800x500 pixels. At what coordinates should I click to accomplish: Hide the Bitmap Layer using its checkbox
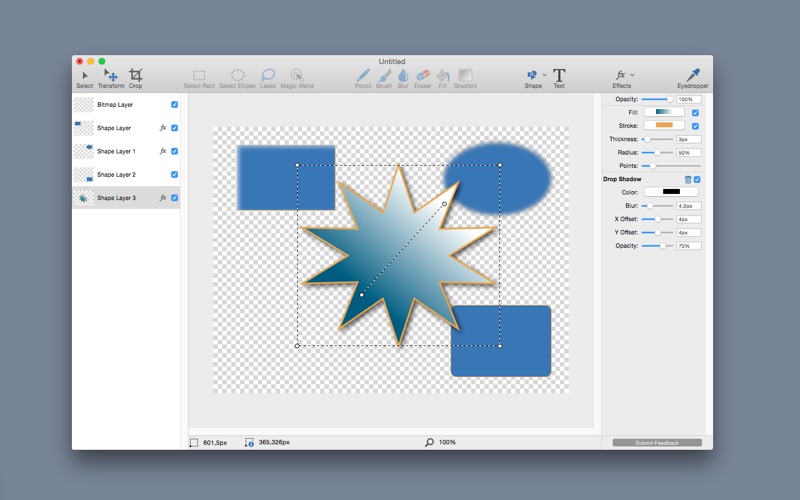coord(174,105)
